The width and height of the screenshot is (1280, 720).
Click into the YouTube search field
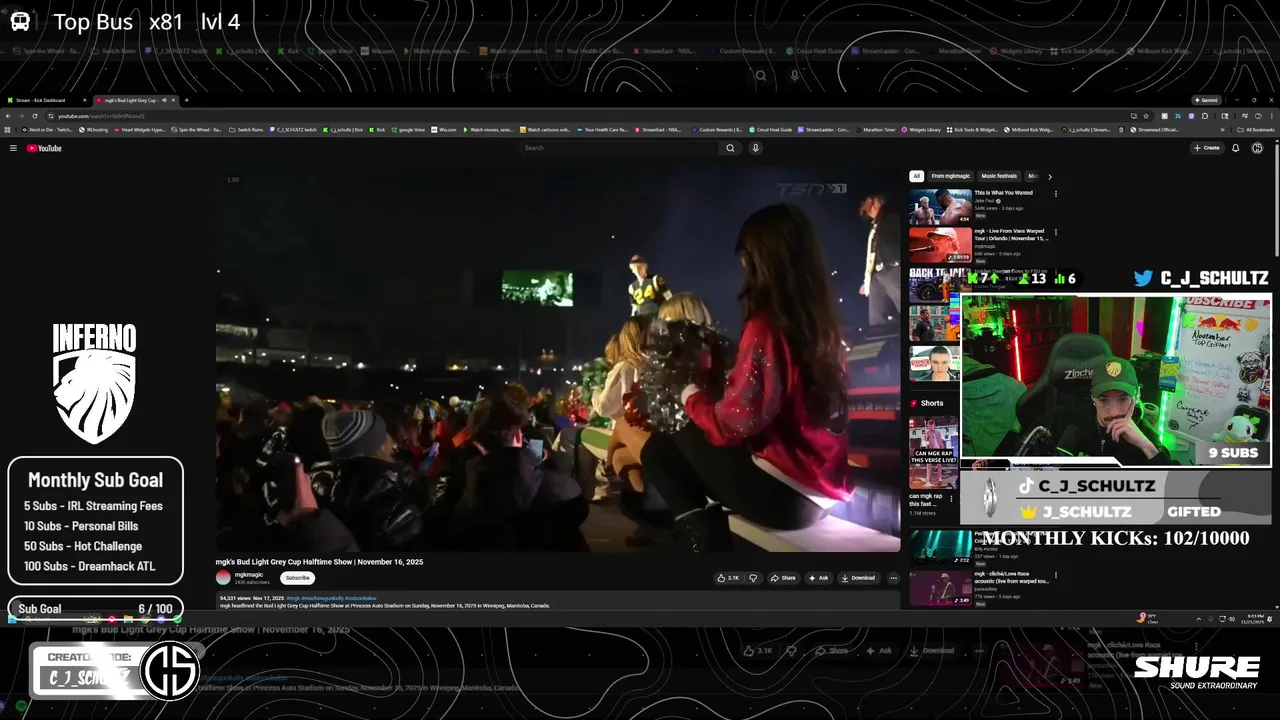coord(618,148)
